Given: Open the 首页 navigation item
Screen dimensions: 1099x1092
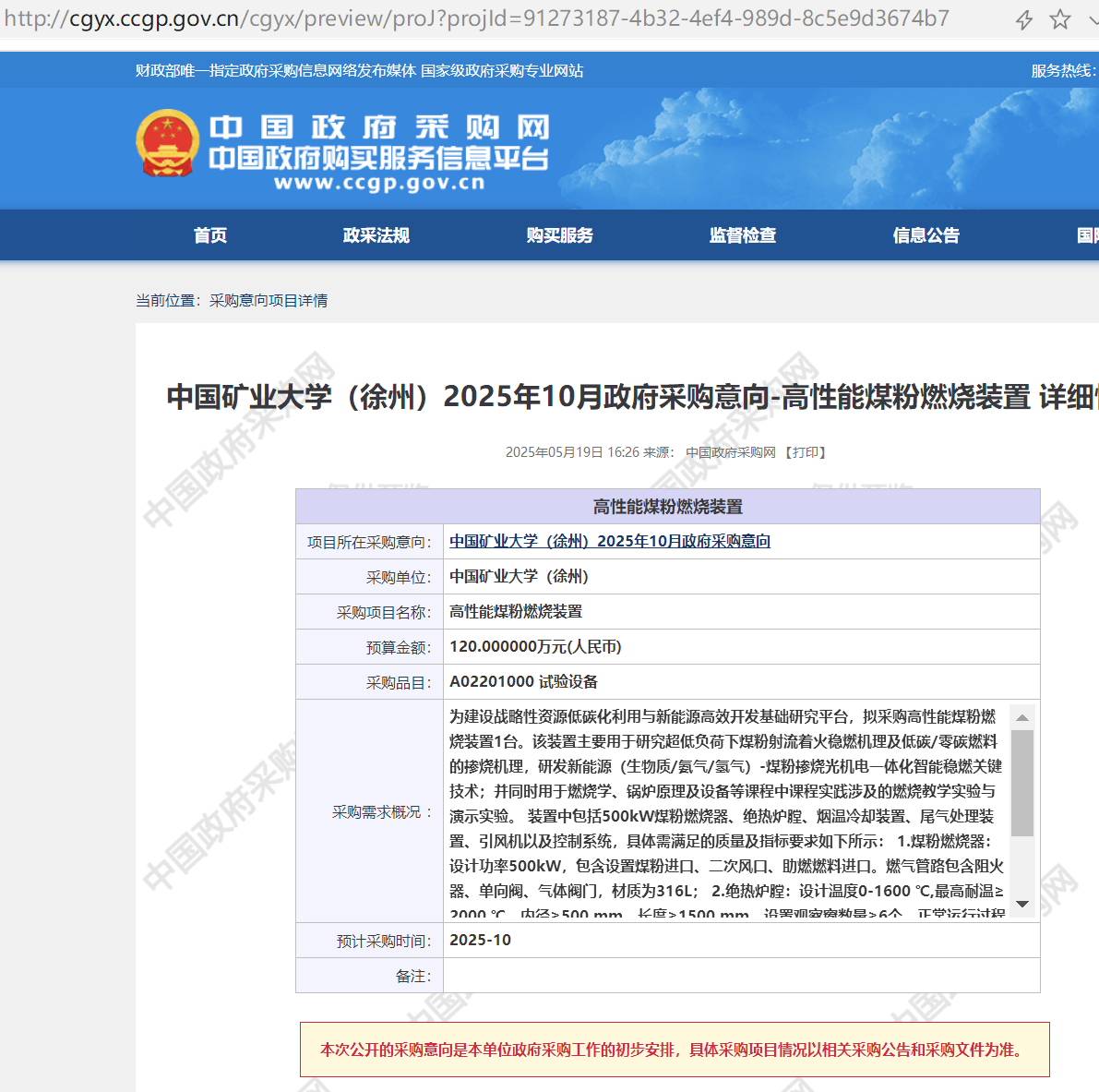Looking at the screenshot, I should (210, 235).
